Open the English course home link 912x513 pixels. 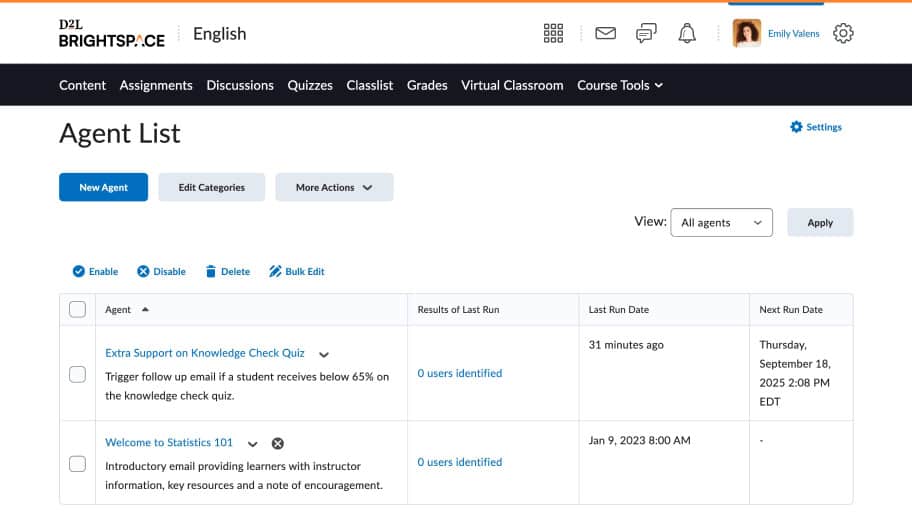(x=220, y=34)
